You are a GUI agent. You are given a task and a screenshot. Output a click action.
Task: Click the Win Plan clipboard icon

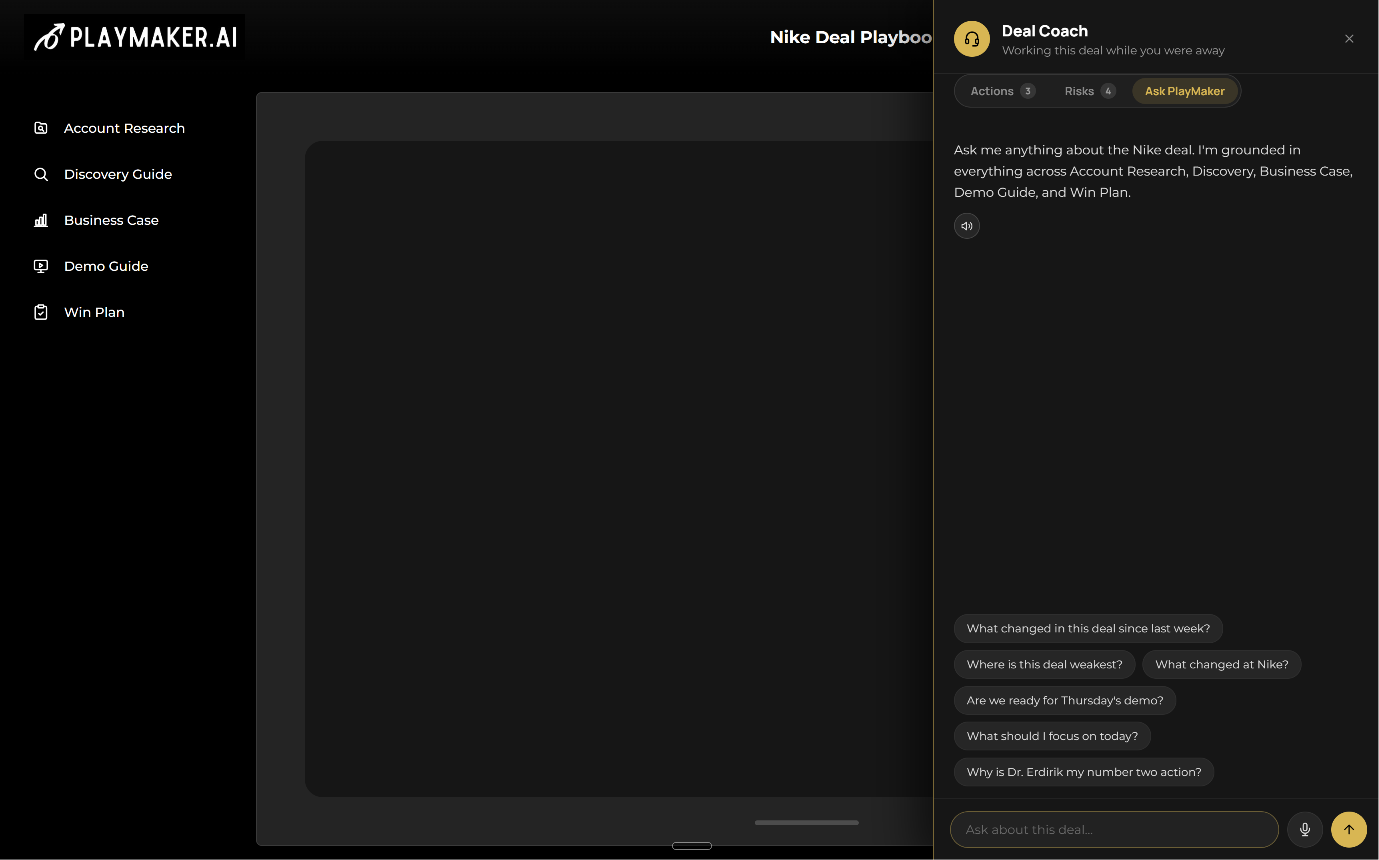(41, 312)
